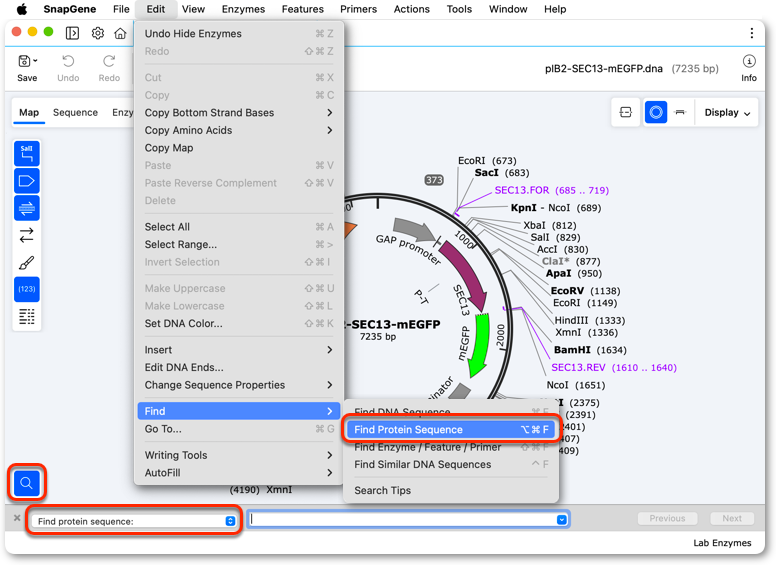Choose Select All menu item
The height and width of the screenshot is (565, 776).
click(x=239, y=227)
